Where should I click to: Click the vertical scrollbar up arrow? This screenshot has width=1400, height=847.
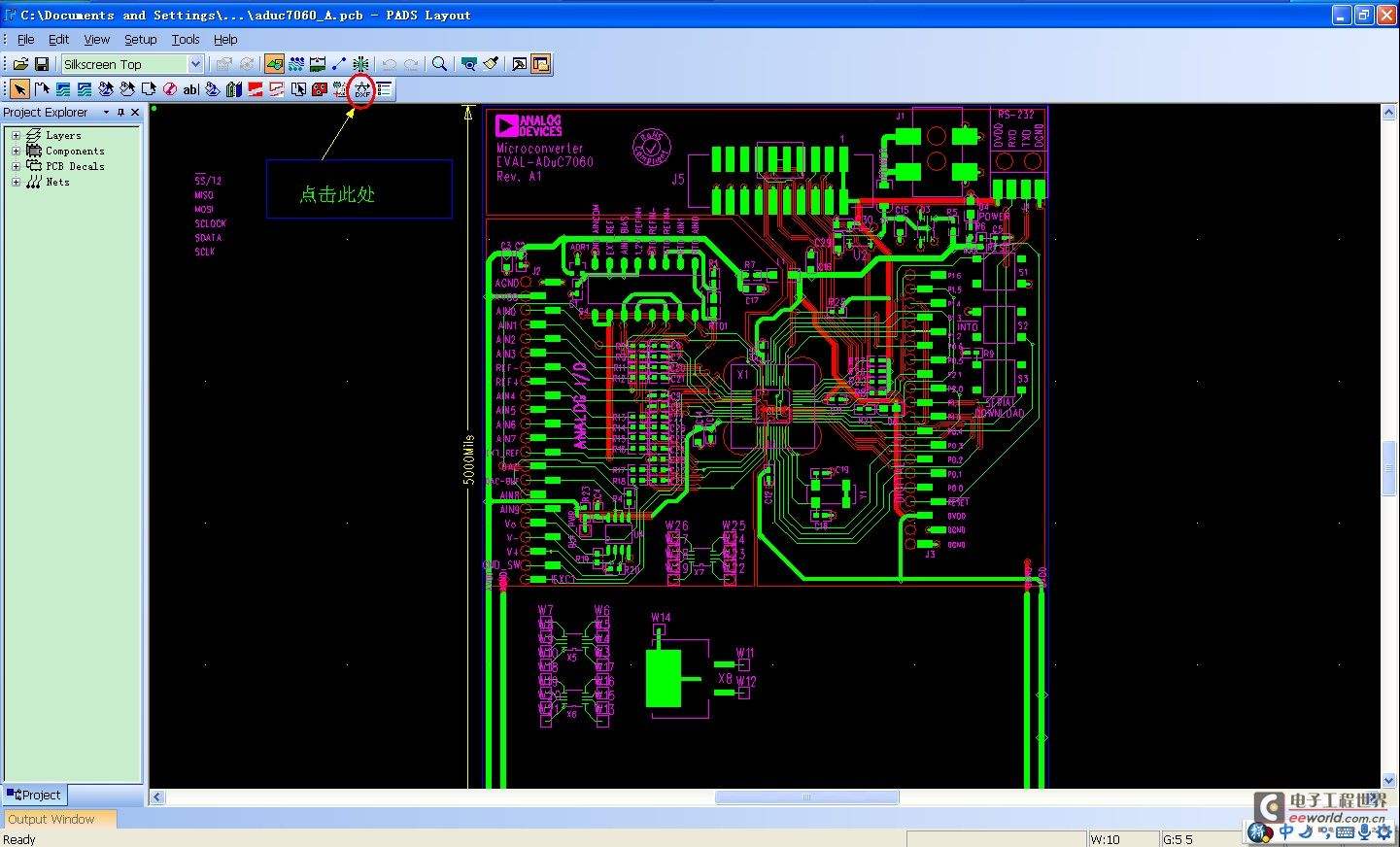[1389, 114]
